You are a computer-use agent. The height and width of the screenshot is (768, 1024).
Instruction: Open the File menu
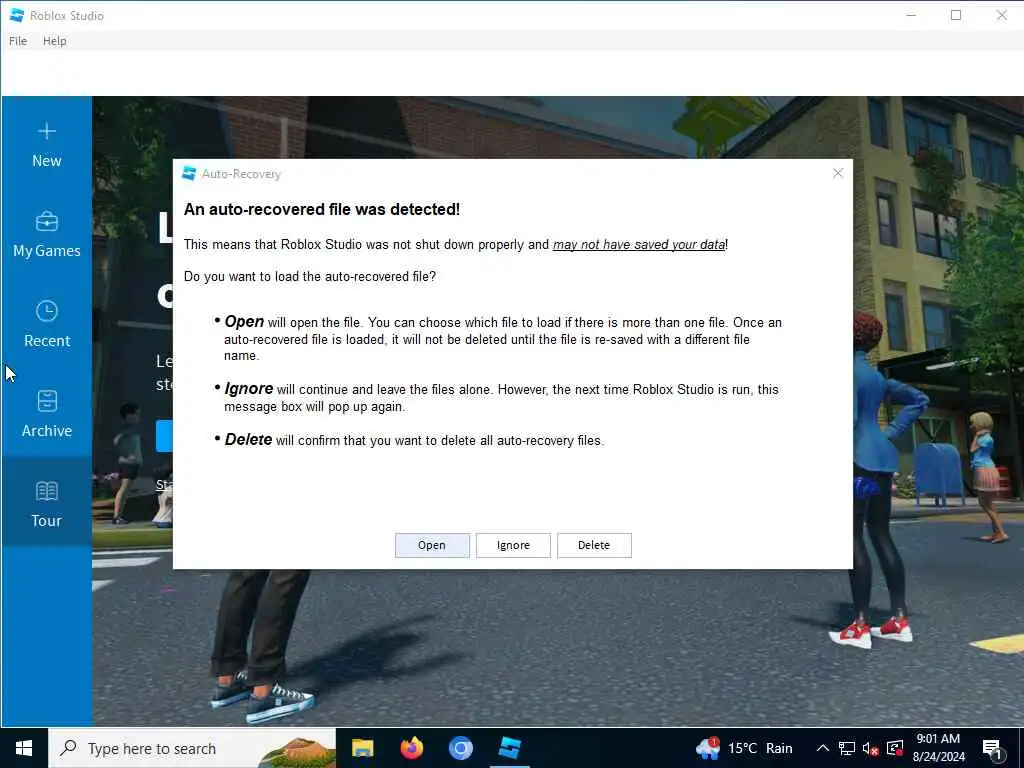pos(18,40)
